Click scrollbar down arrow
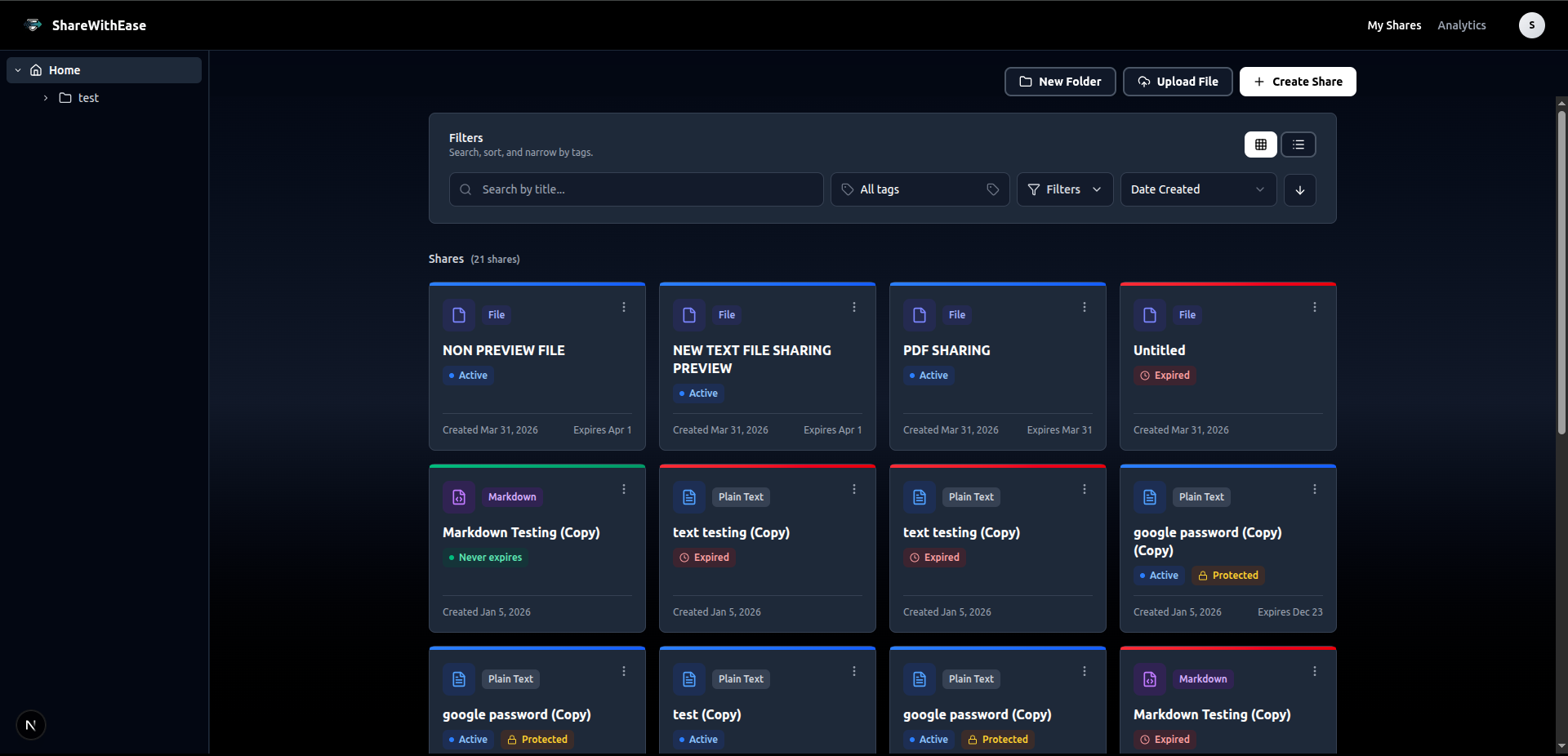This screenshot has width=1568, height=756. coord(1561,745)
